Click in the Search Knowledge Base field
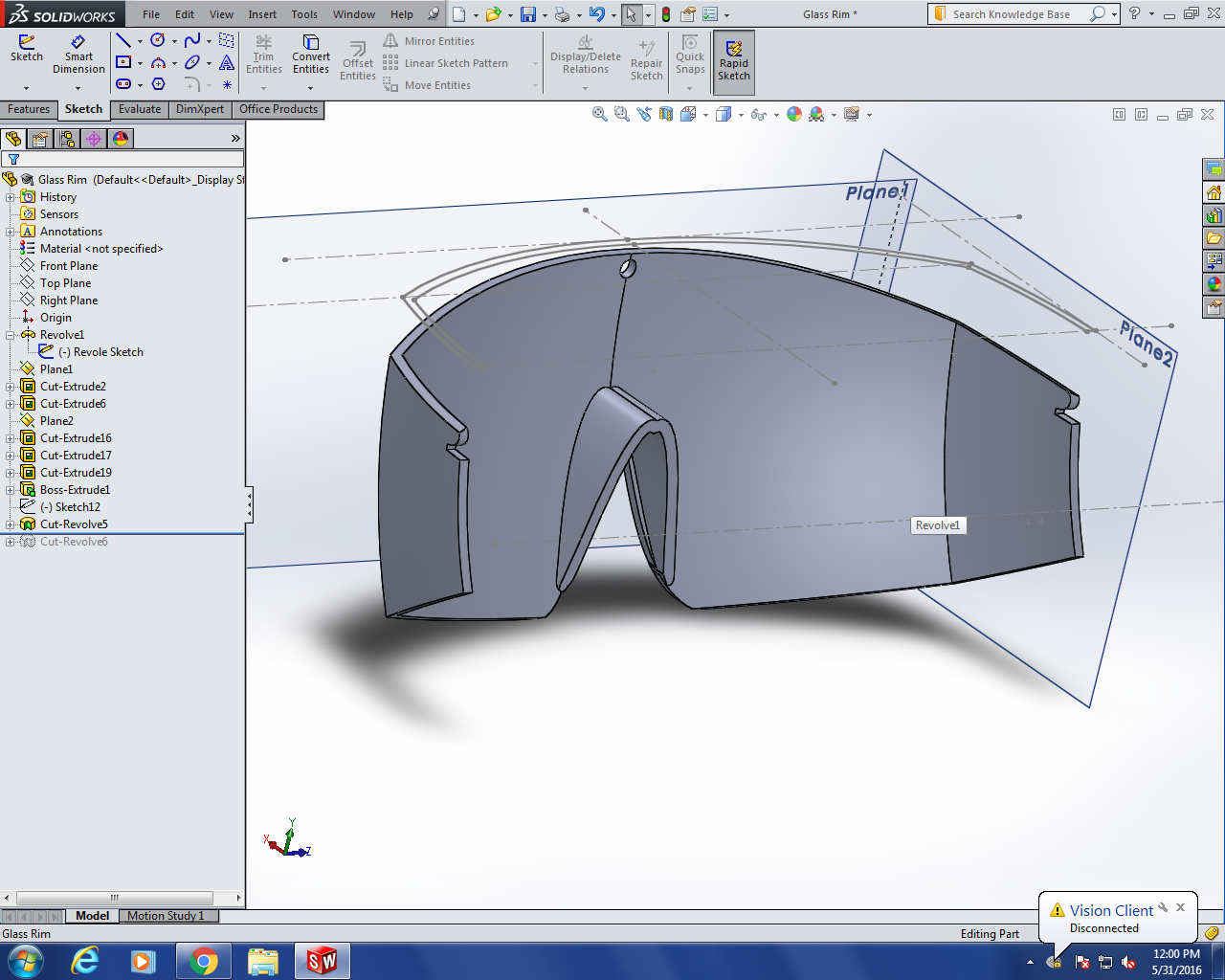Screen dimensions: 1225x980 click(x=1011, y=14)
